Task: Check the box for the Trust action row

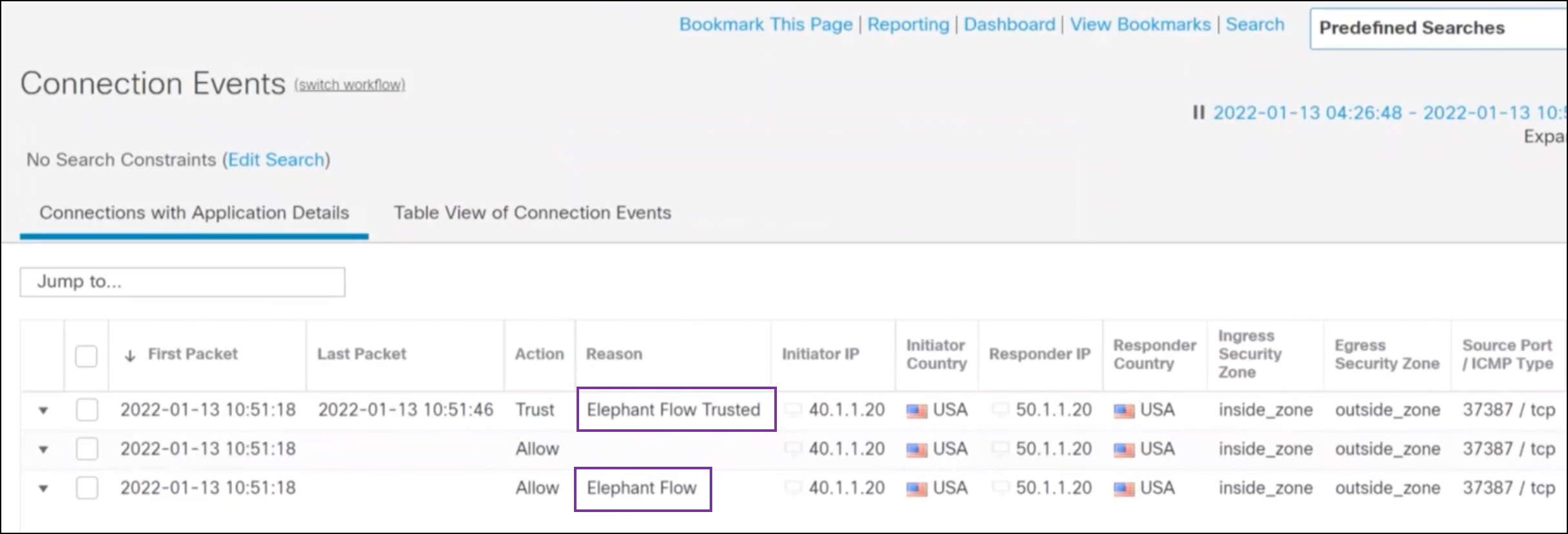Action: (x=87, y=410)
